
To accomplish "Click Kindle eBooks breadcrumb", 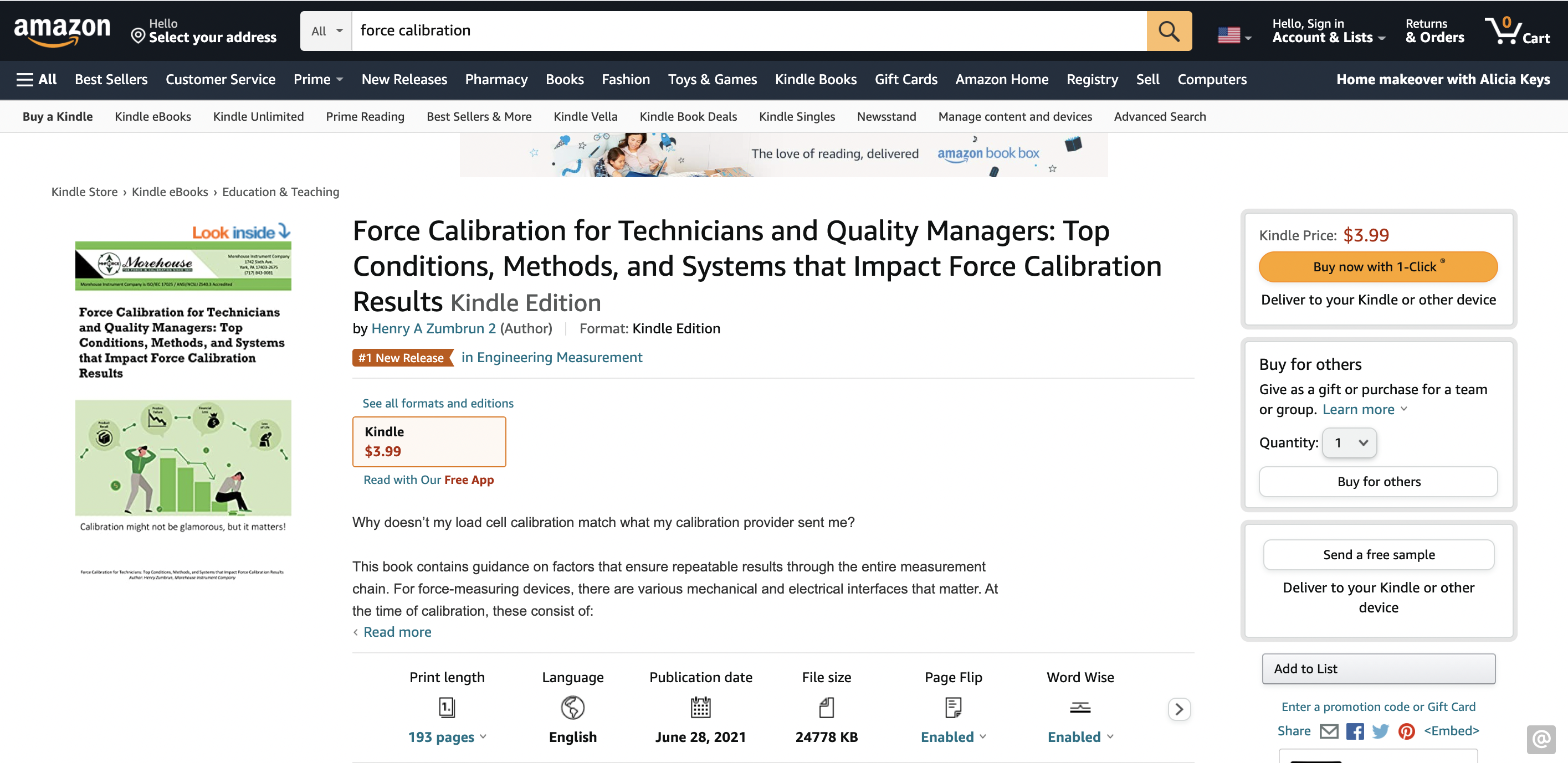I will (170, 192).
